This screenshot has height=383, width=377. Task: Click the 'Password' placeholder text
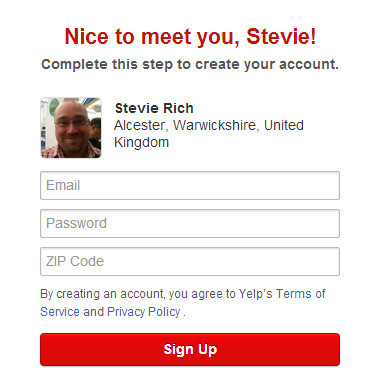point(76,223)
